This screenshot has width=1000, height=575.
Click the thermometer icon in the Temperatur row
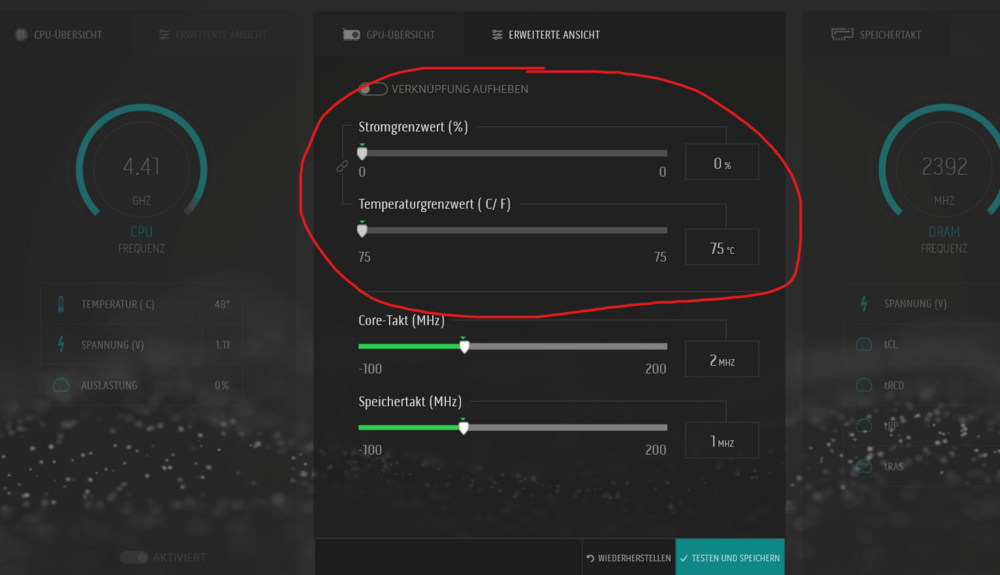pyautogui.click(x=61, y=304)
